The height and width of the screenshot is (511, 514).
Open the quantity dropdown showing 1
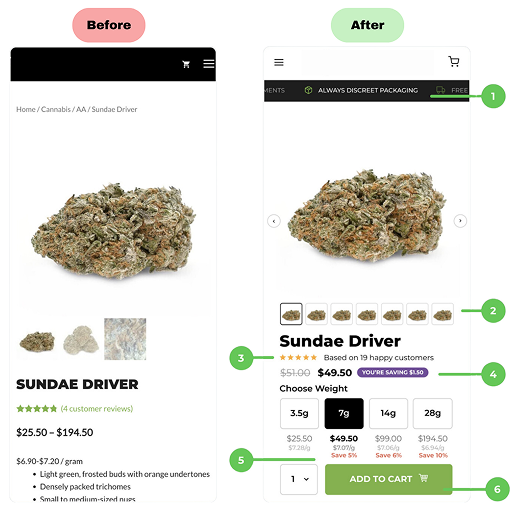coord(299,479)
